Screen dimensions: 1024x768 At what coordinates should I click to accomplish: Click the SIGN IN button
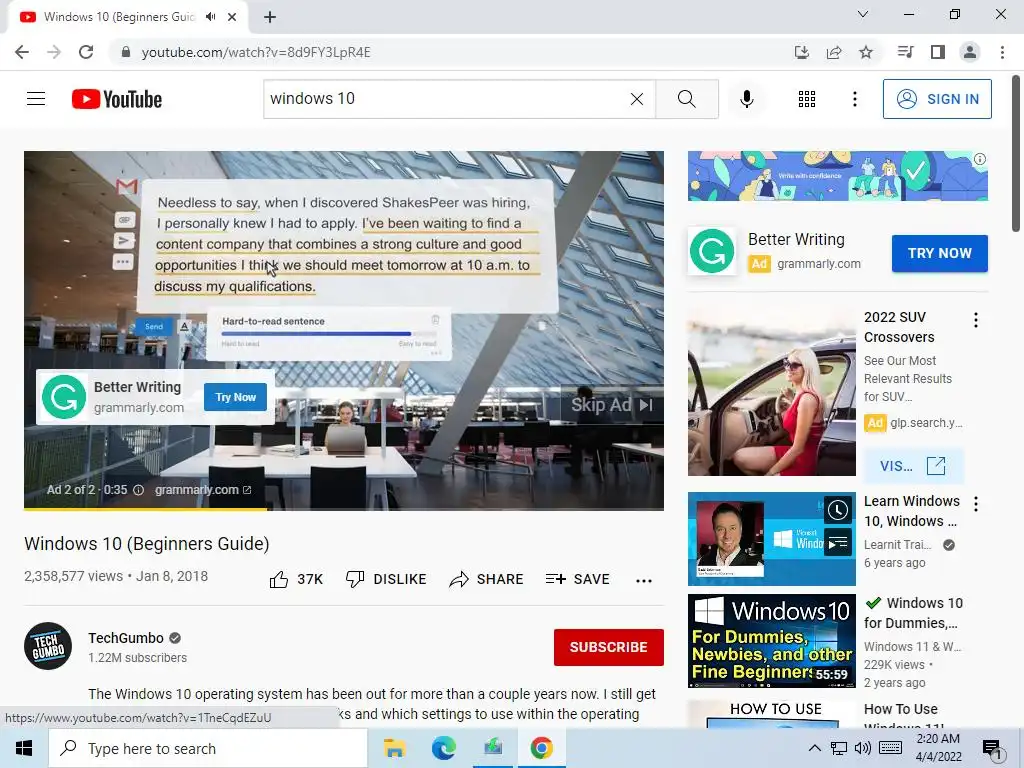pyautogui.click(x=937, y=99)
